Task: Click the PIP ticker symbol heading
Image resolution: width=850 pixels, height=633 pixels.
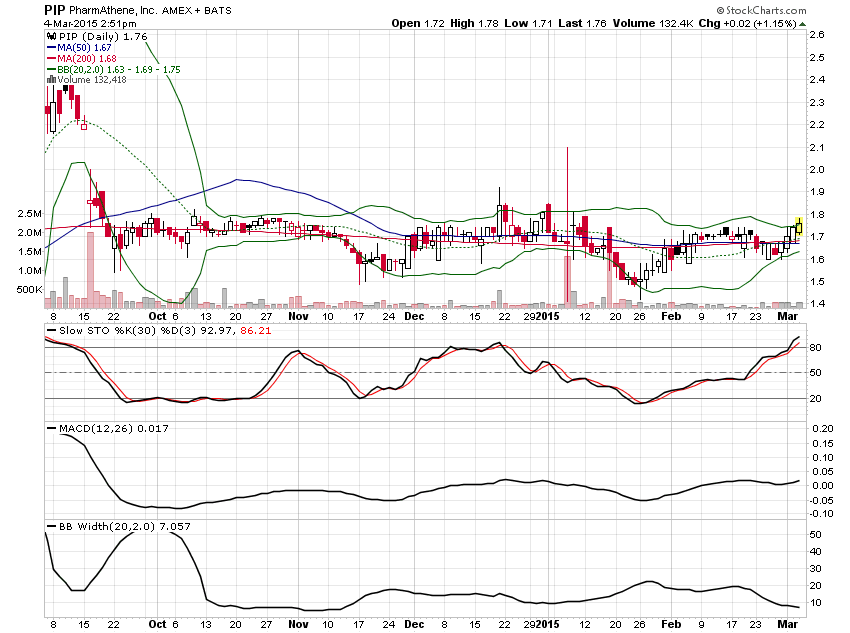Action: pos(55,10)
